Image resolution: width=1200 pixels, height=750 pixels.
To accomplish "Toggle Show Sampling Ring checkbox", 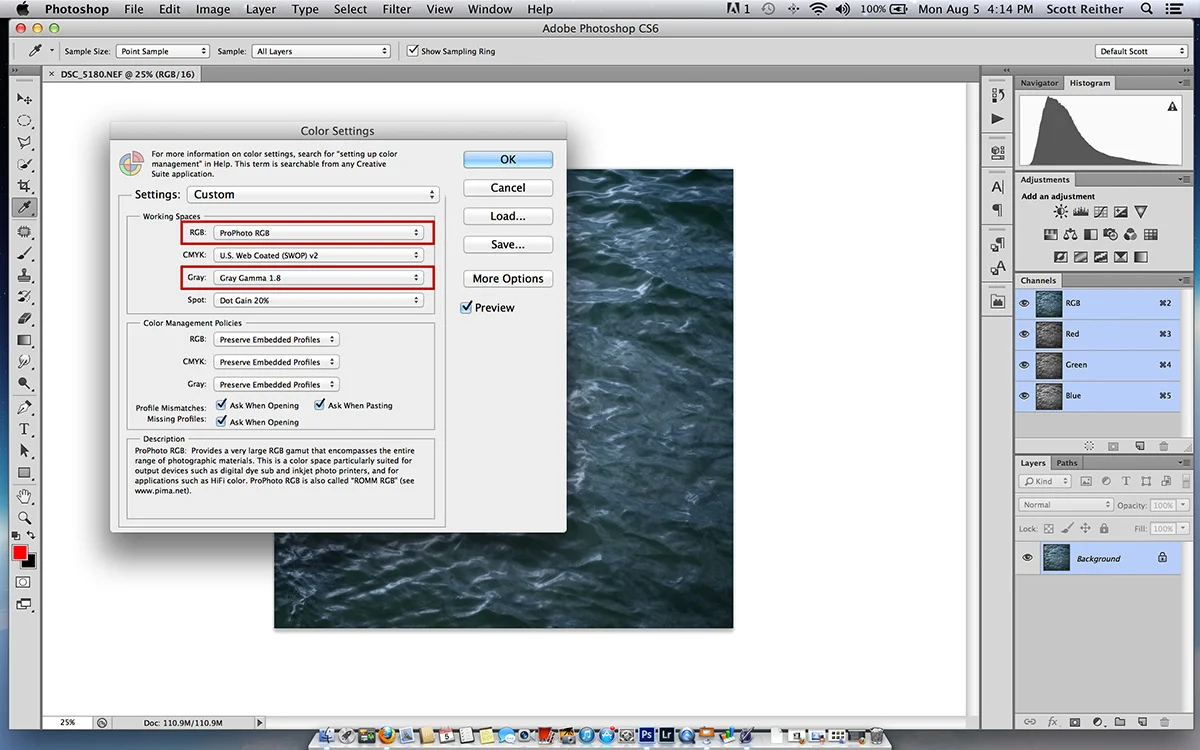I will (x=413, y=51).
